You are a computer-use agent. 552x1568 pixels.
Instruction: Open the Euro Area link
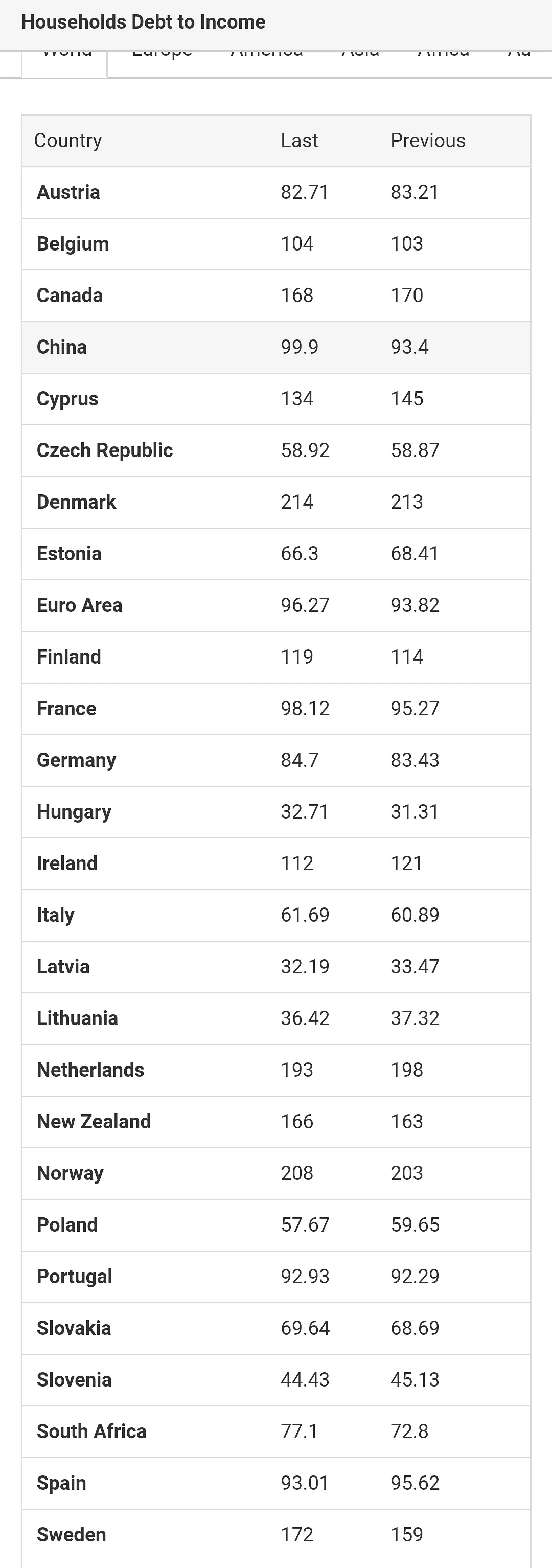(79, 605)
